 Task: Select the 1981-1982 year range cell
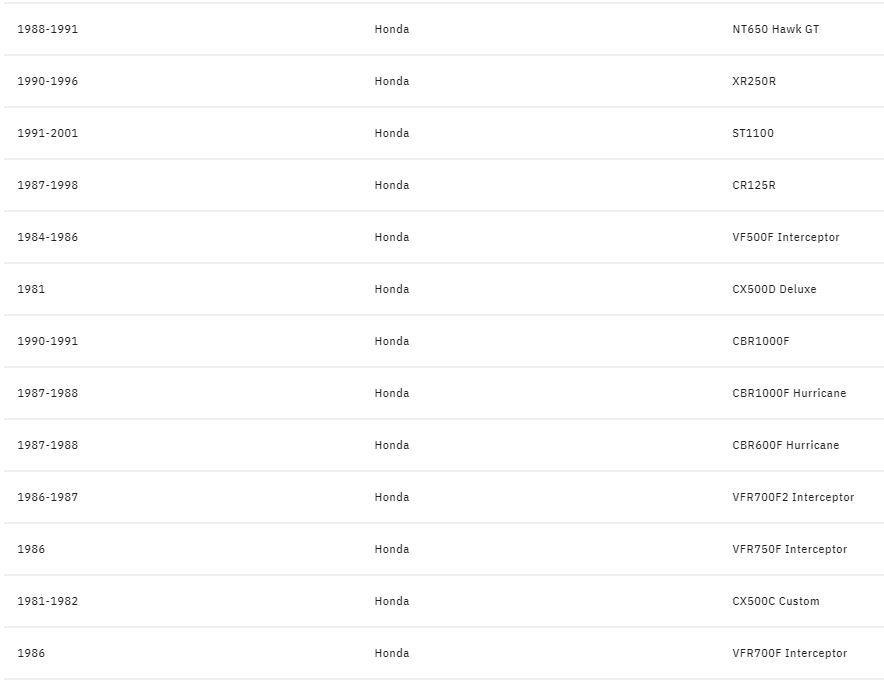[x=47, y=602]
